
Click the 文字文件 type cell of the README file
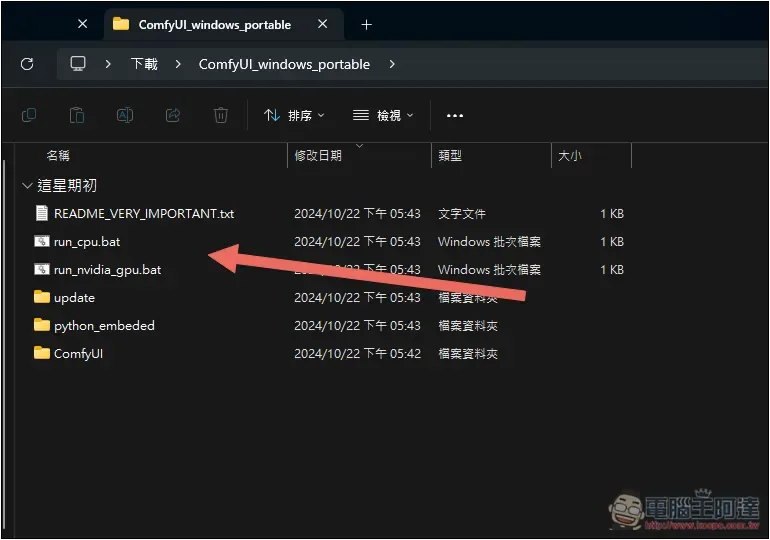462,214
